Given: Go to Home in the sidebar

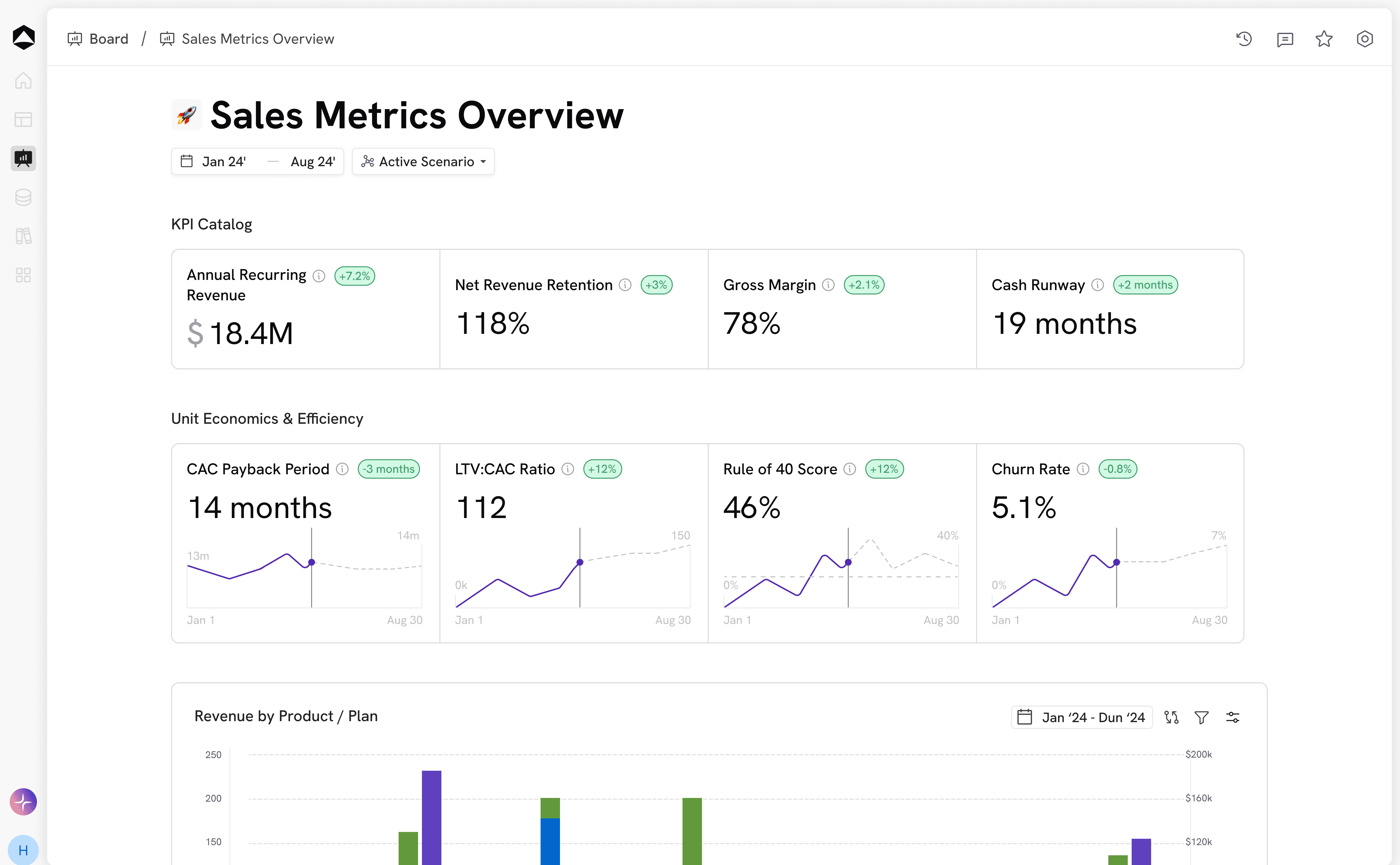Looking at the screenshot, I should tap(23, 81).
